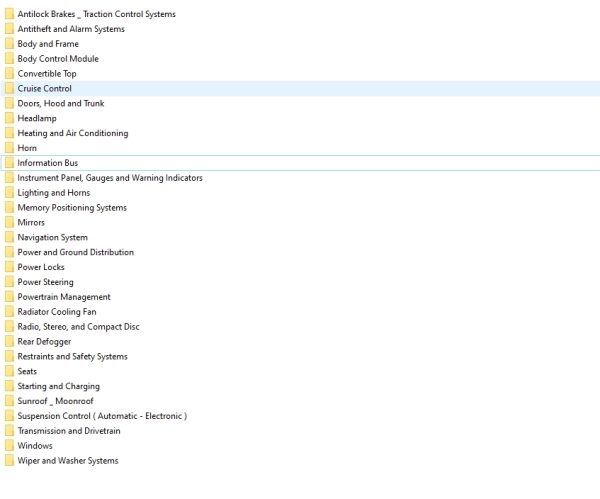Viewport: 600px width, 499px height.
Task: Click folder icon of Instrument Panel, Gauges and Warning Indicators
Action: click(x=10, y=178)
